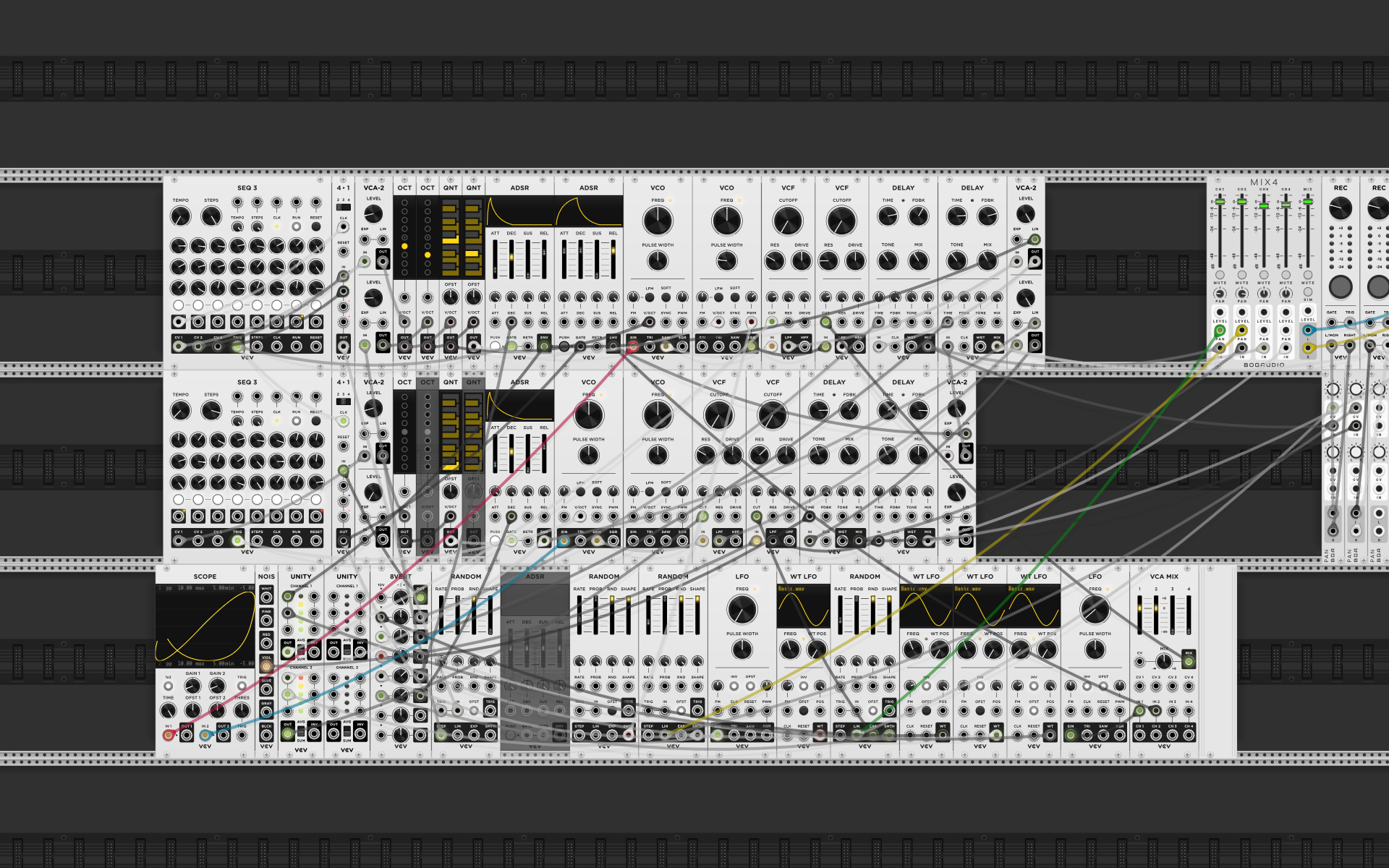Click the MIX4 CH4 LEVEL CV jack
The image size is (1389, 868).
point(1286,312)
